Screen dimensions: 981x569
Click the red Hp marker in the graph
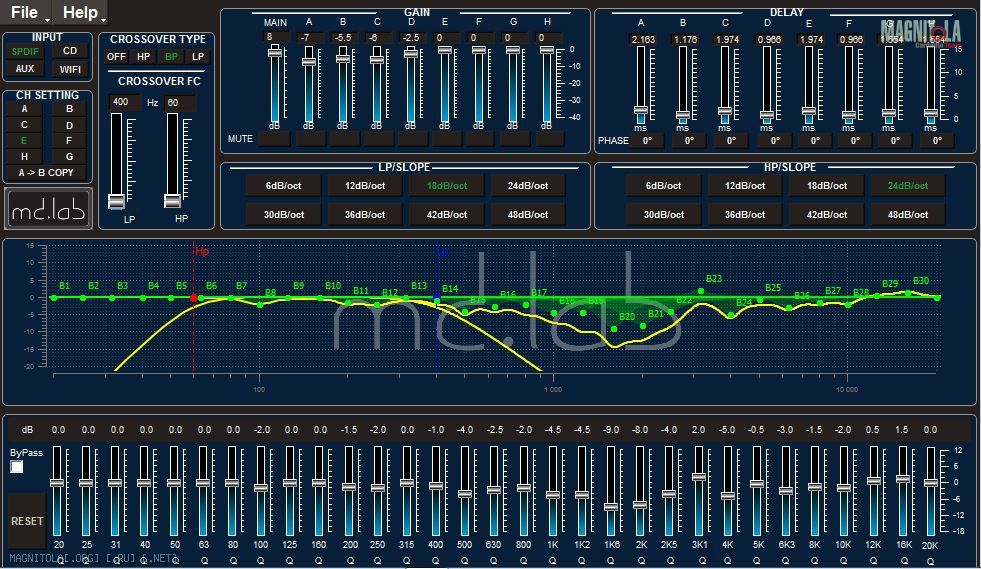pyautogui.click(x=193, y=253)
